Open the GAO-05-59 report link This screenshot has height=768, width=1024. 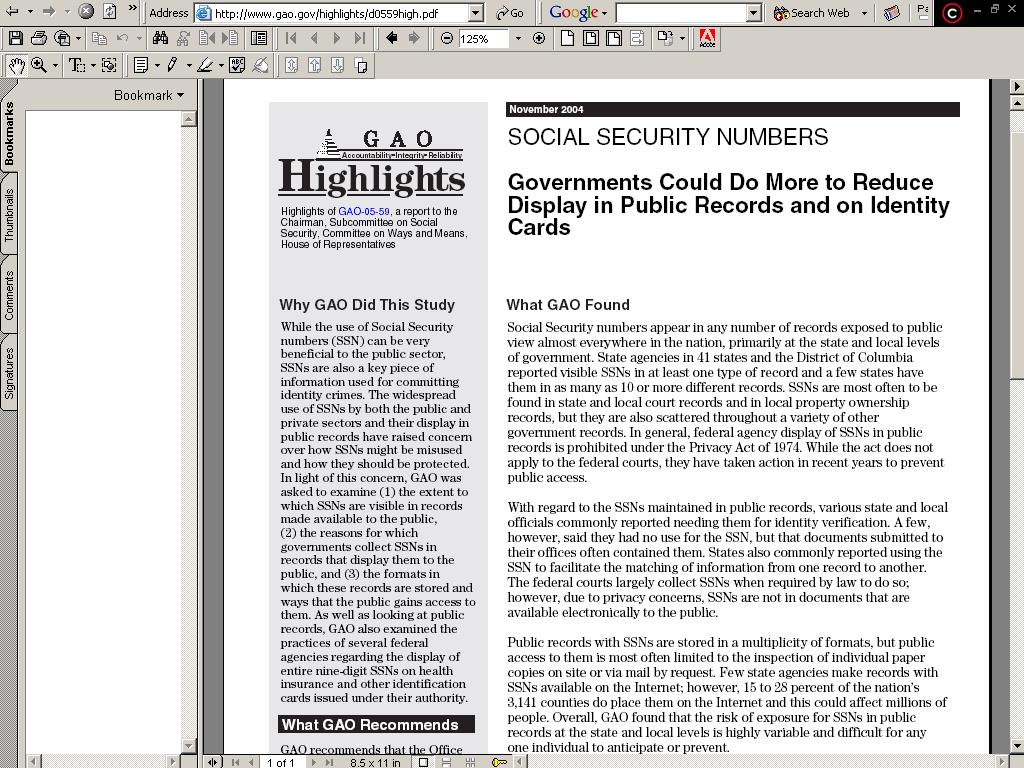coord(364,211)
